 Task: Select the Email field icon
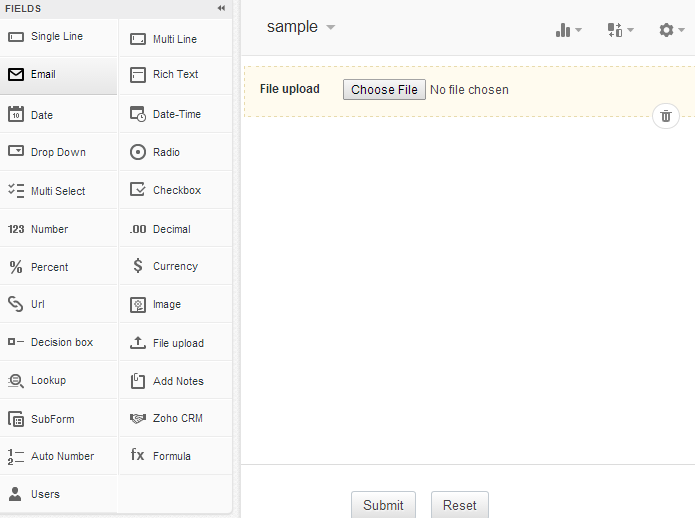pos(16,75)
